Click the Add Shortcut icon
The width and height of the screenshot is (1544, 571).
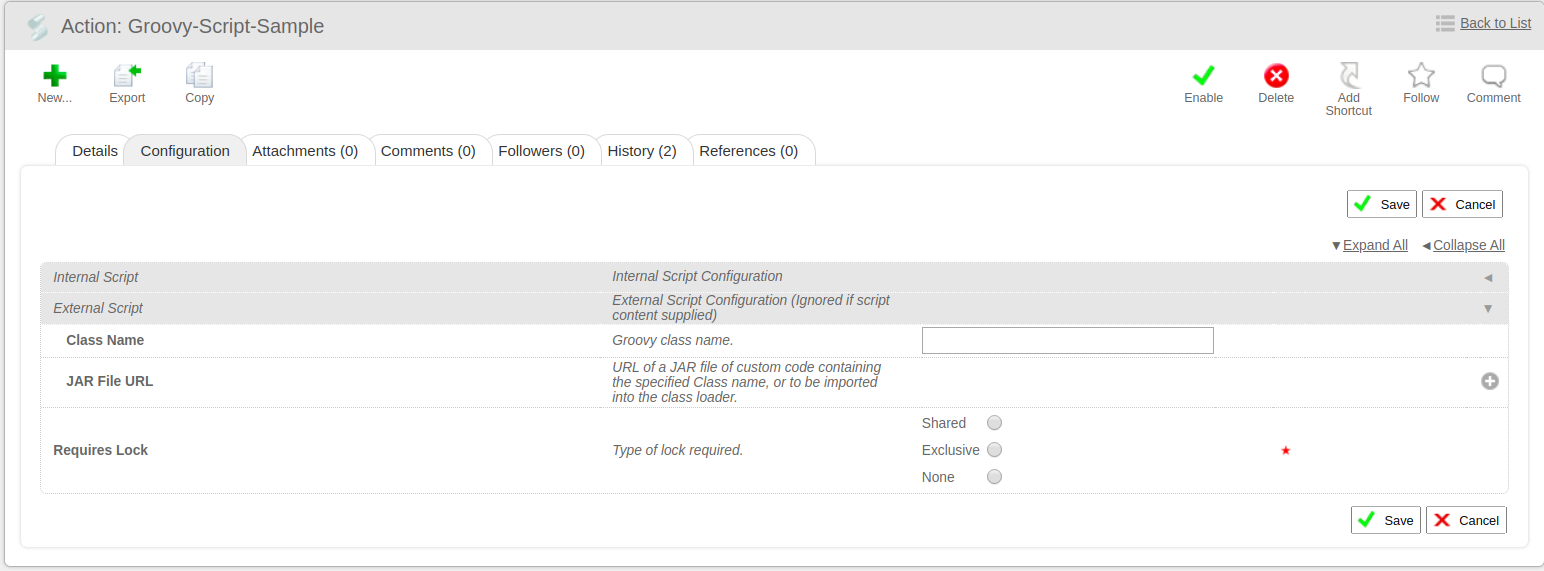click(x=1349, y=76)
